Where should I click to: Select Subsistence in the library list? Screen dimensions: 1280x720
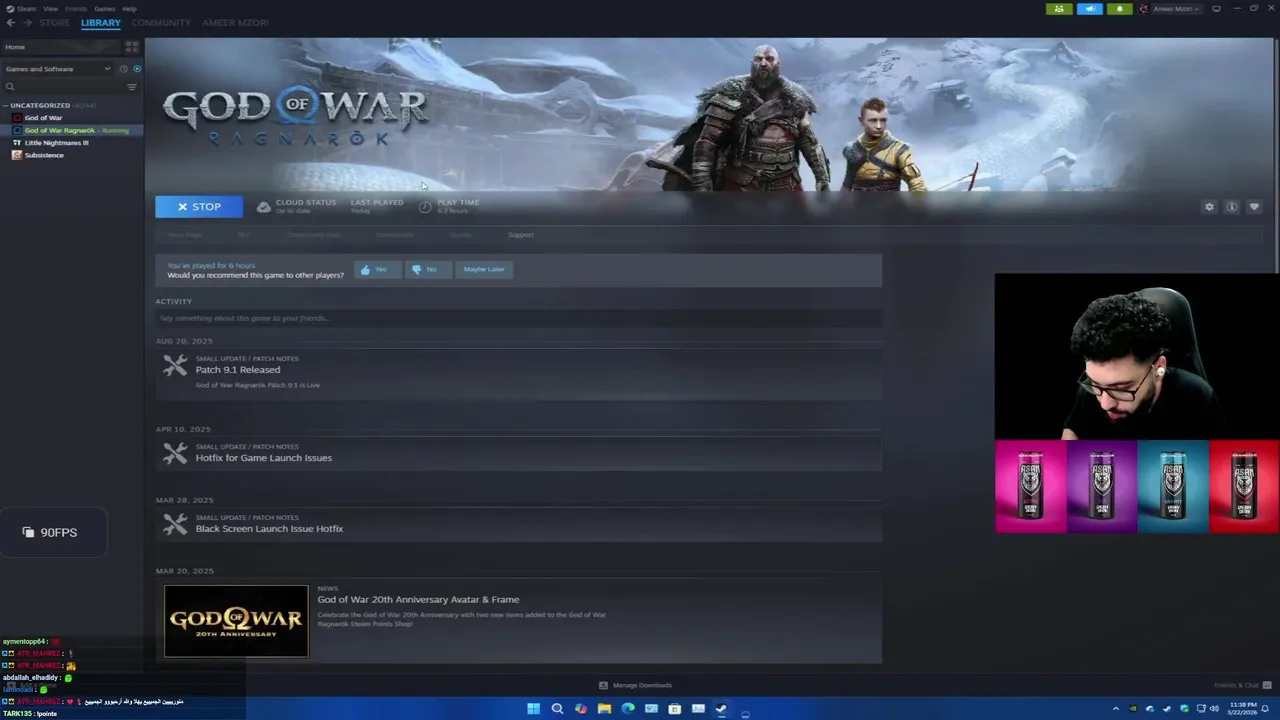tap(43, 155)
